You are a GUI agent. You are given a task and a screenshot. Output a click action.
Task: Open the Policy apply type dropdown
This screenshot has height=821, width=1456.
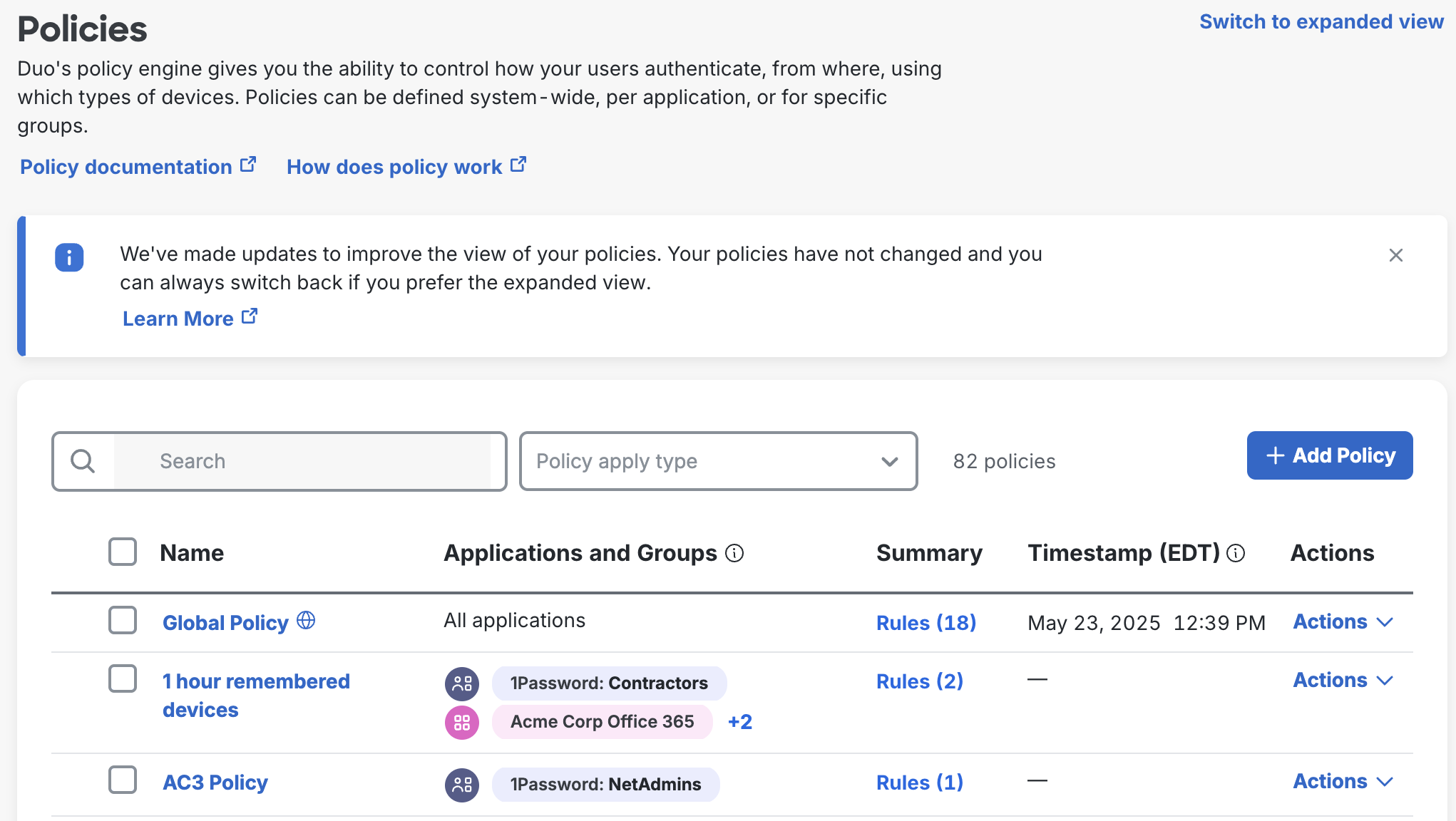(x=718, y=461)
